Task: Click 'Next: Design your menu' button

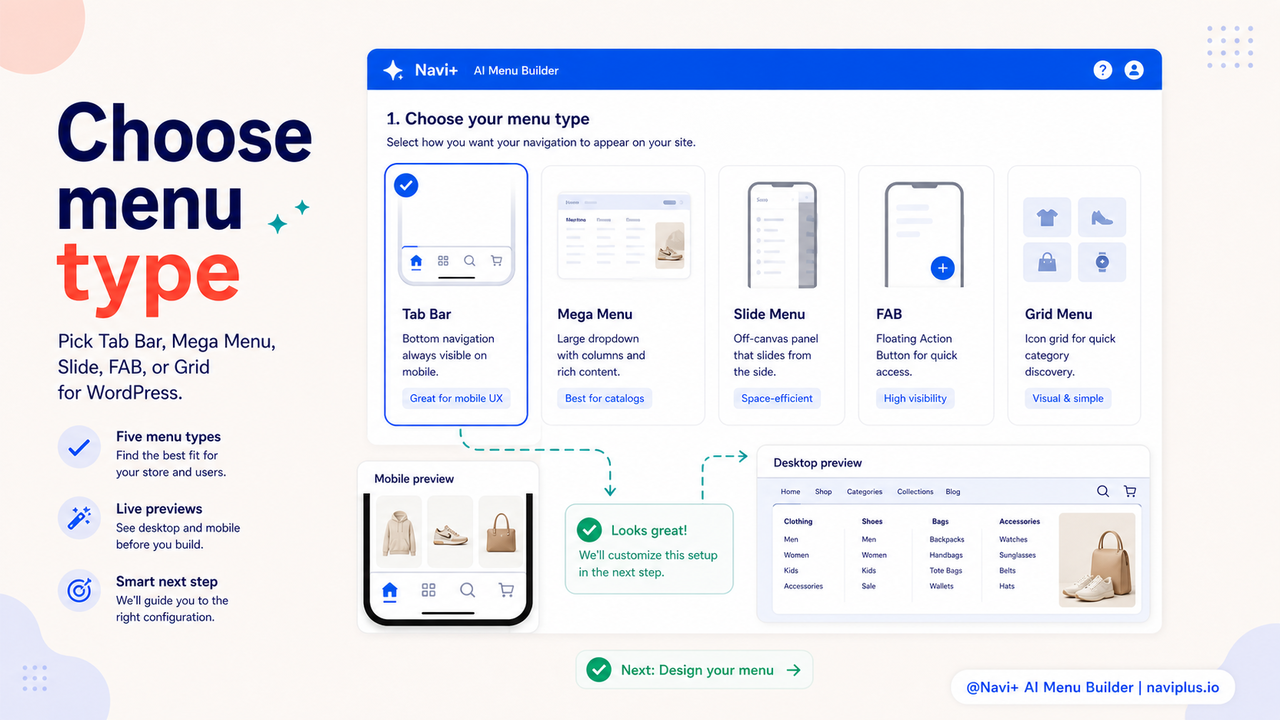Action: 695,670
